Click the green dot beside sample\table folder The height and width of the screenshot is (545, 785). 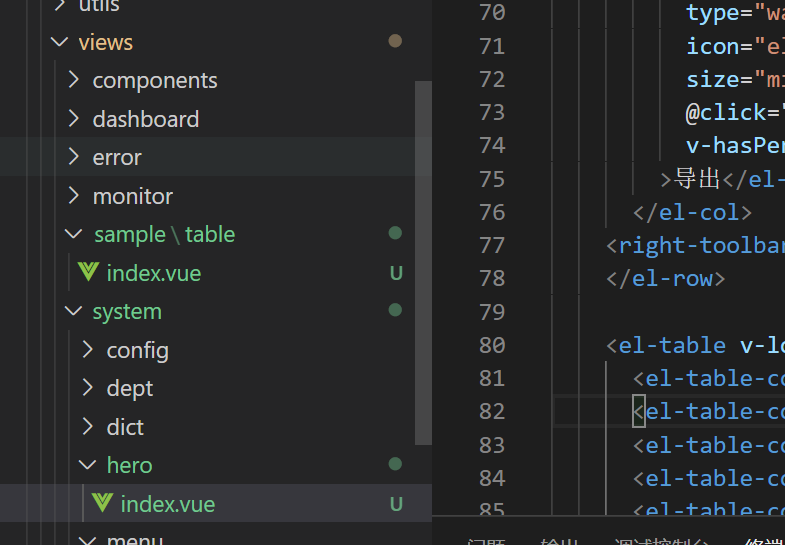click(395, 233)
